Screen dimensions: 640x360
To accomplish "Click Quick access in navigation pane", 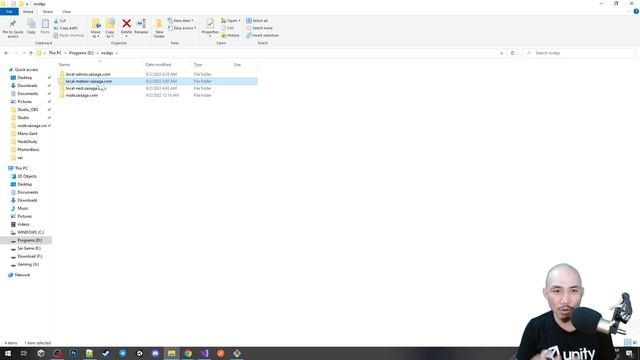I will (26, 70).
